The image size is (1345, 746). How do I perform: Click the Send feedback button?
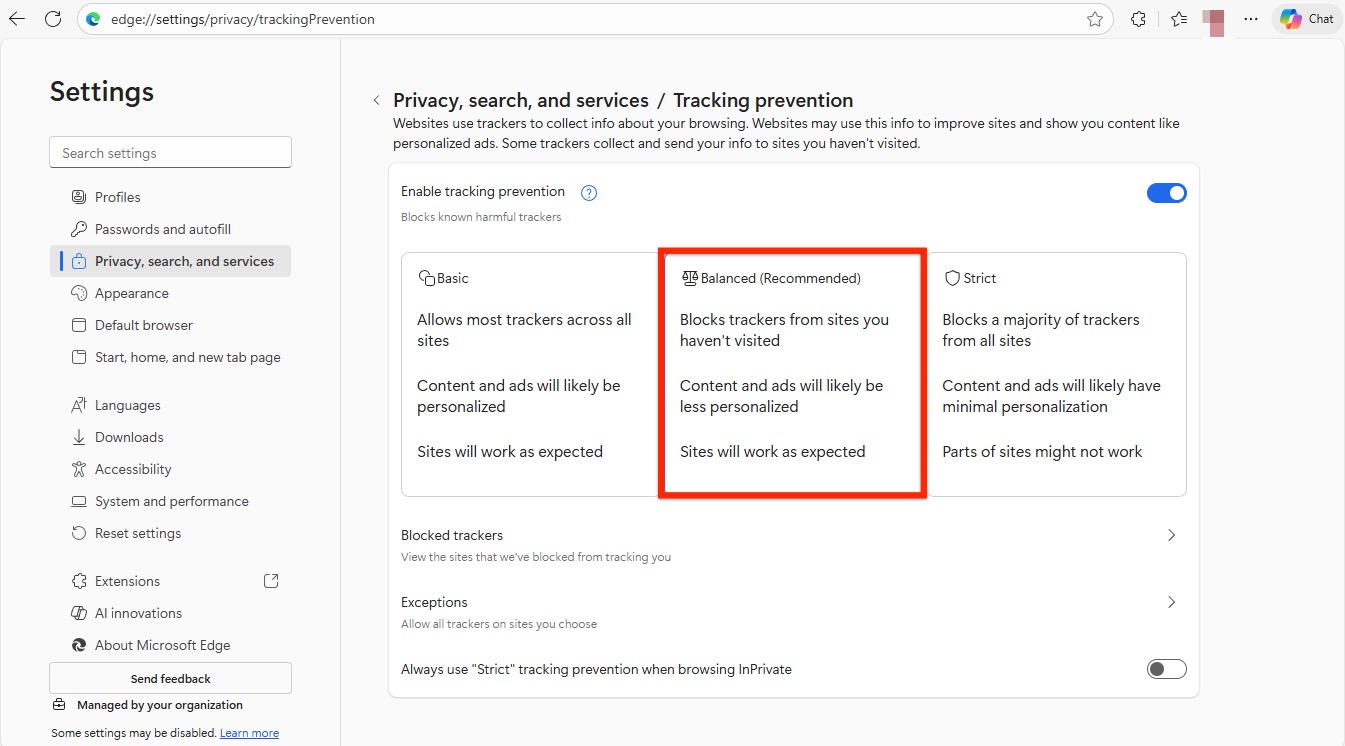(x=170, y=678)
